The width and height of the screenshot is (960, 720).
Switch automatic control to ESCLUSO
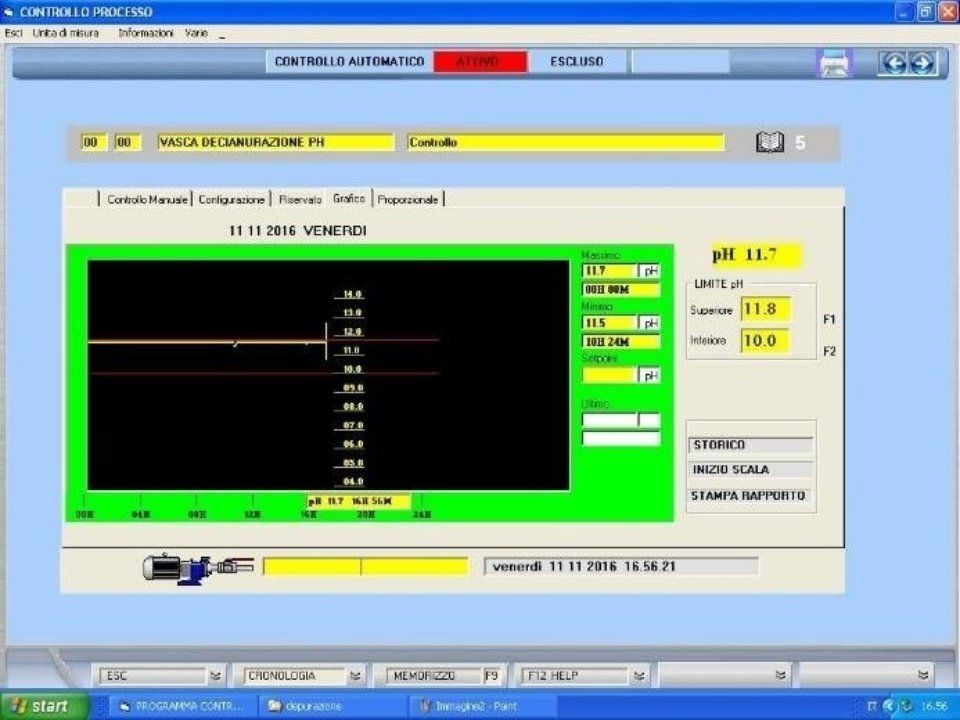(x=577, y=62)
